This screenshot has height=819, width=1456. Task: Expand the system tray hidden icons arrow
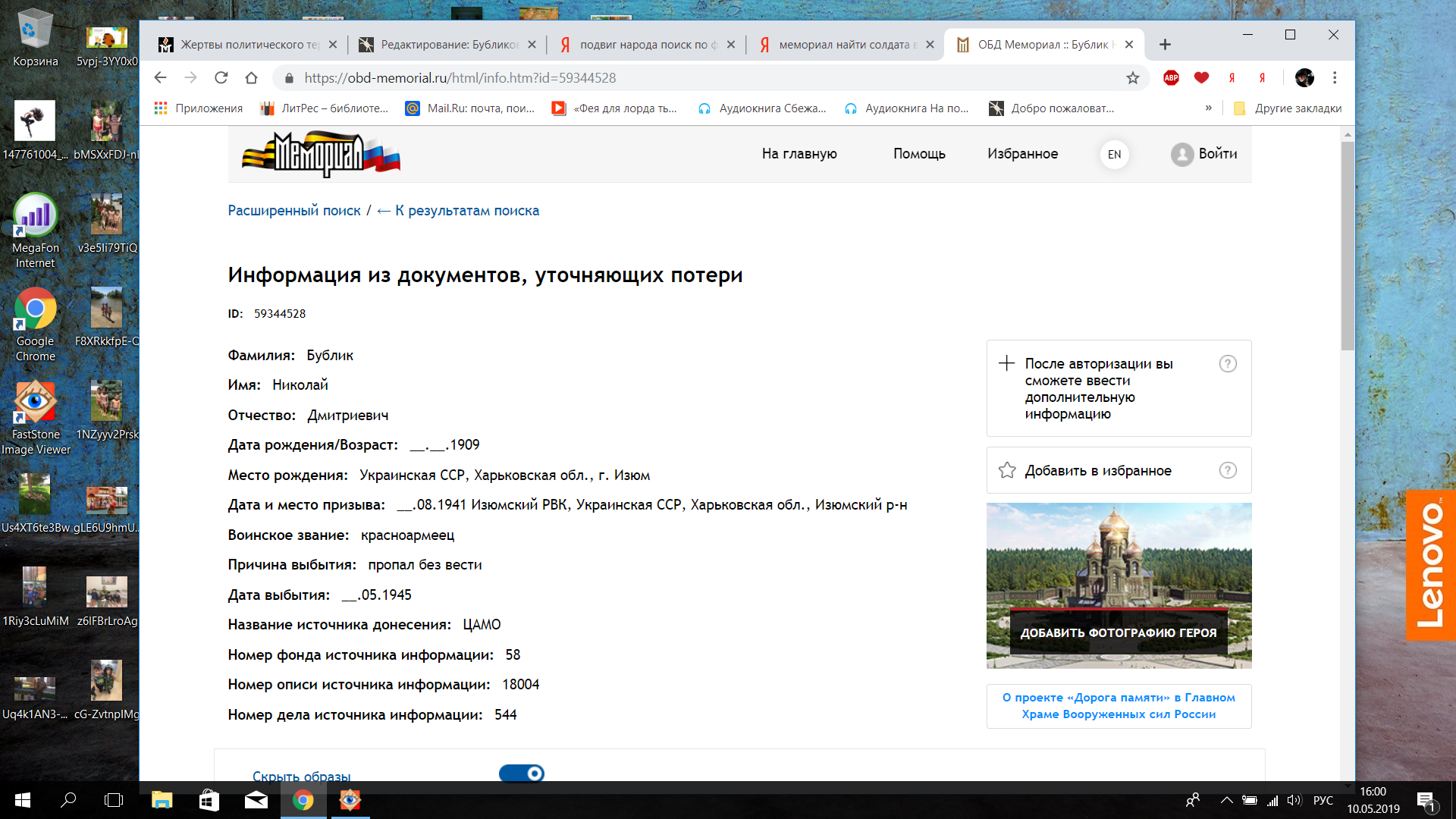[x=1225, y=800]
